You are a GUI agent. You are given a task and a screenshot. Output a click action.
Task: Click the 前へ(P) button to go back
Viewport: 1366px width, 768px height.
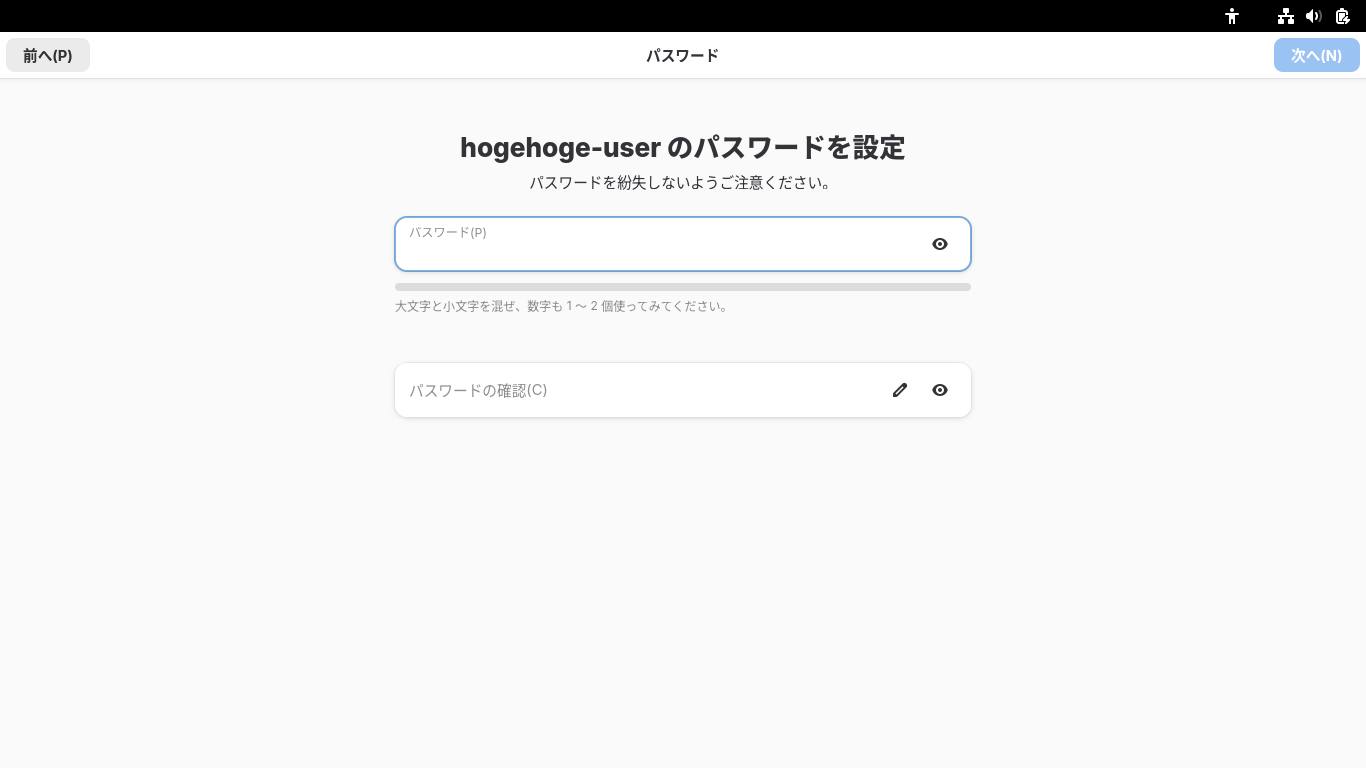[48, 55]
